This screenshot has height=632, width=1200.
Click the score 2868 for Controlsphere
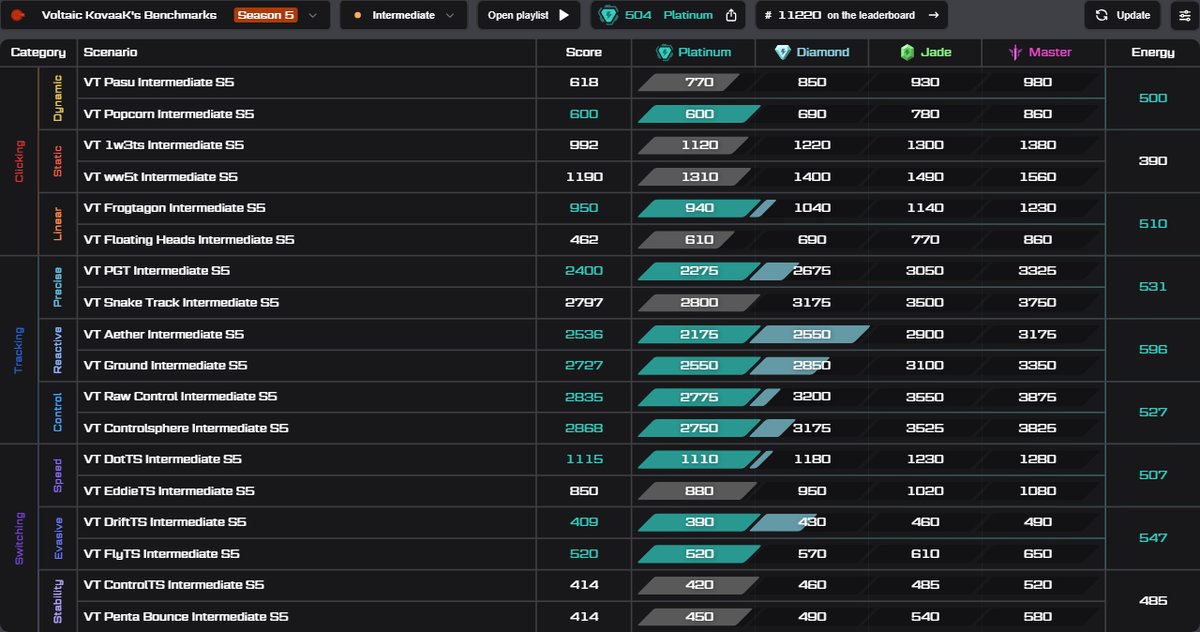pyautogui.click(x=584, y=429)
